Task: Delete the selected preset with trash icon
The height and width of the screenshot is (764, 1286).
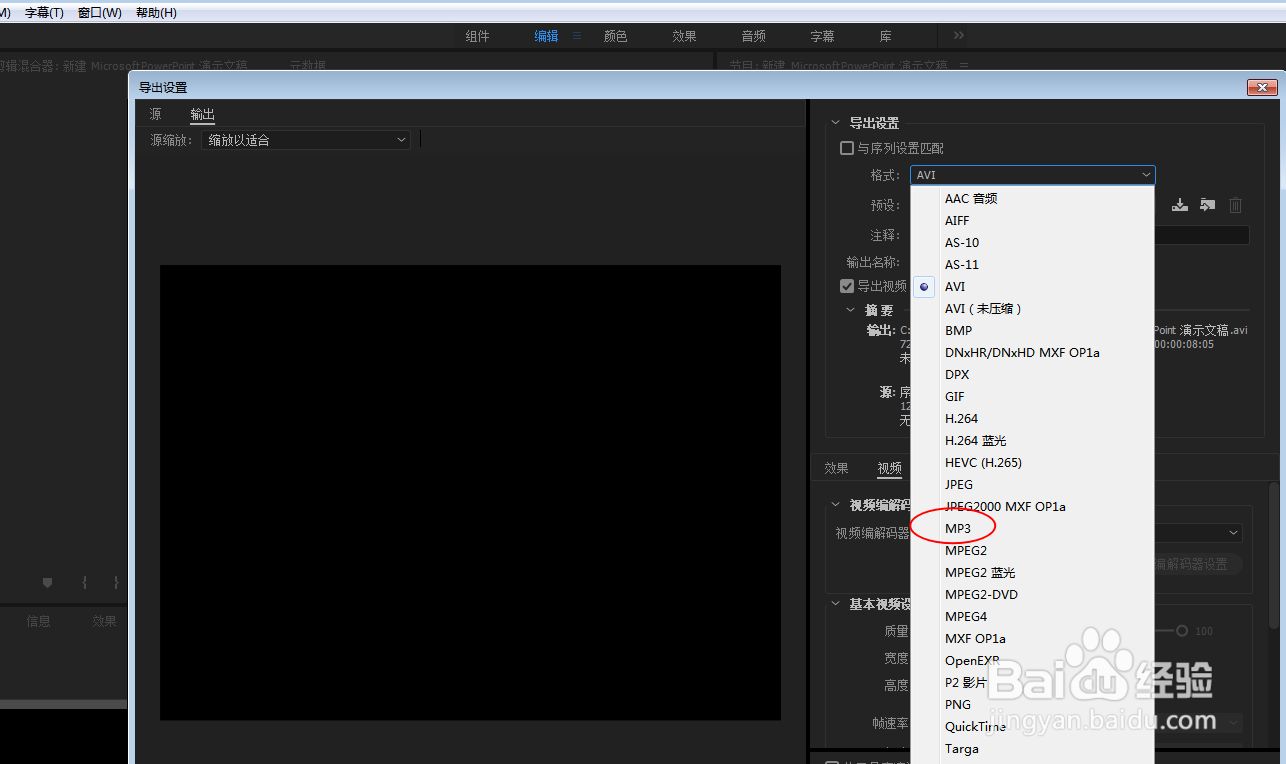Action: pyautogui.click(x=1235, y=205)
